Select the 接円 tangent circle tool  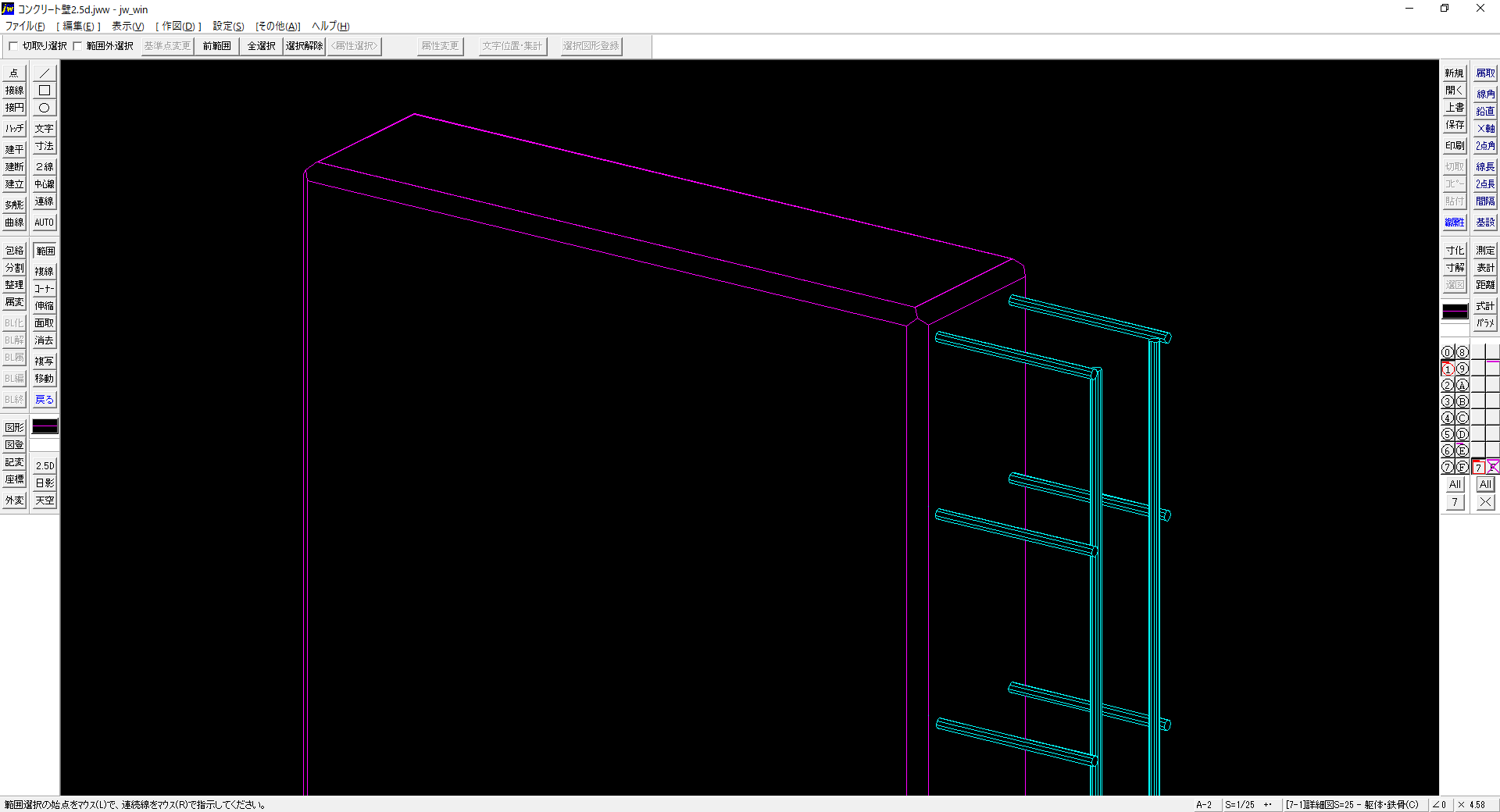tap(14, 108)
